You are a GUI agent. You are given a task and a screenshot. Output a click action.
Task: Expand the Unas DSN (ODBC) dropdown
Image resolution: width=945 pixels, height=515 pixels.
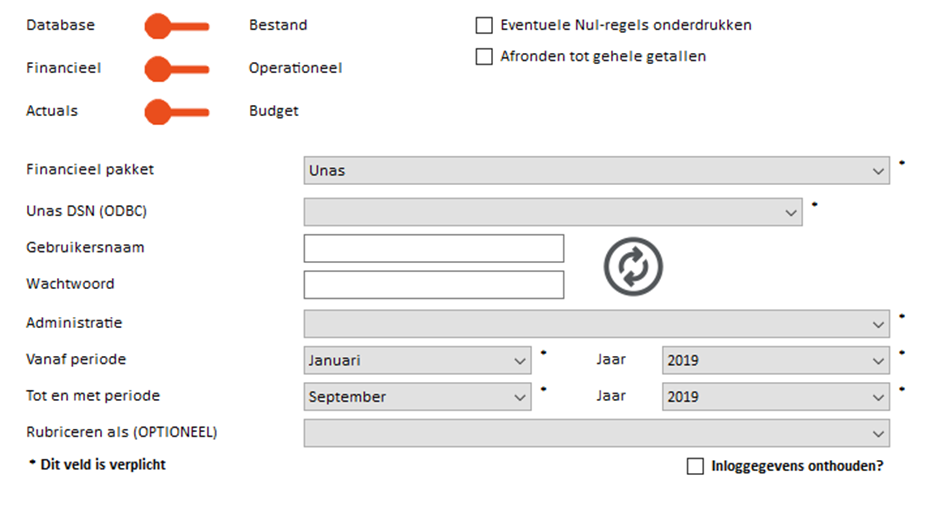(553, 212)
